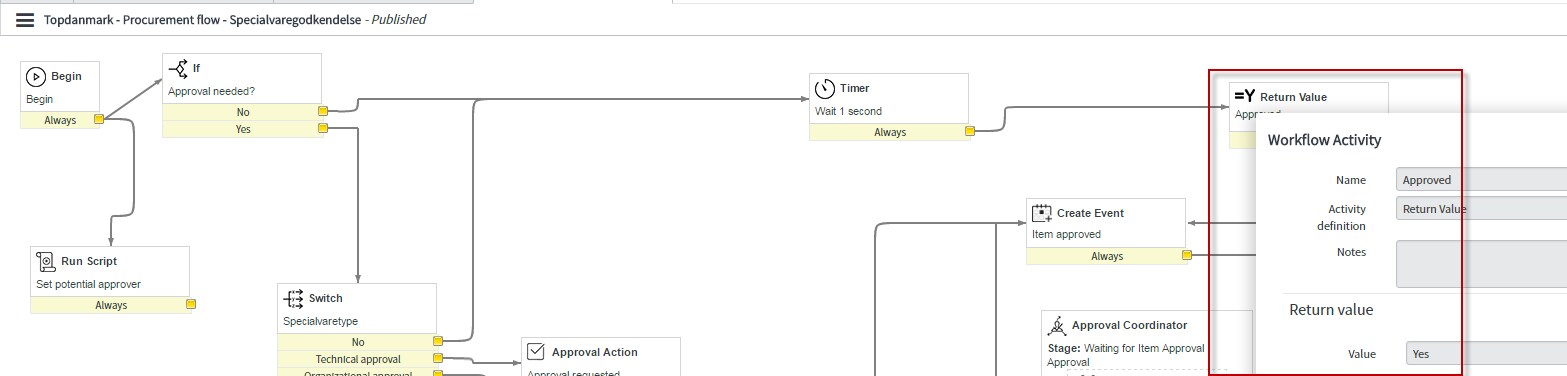Click the No condition of the If activity
The height and width of the screenshot is (376, 1567).
tap(242, 112)
